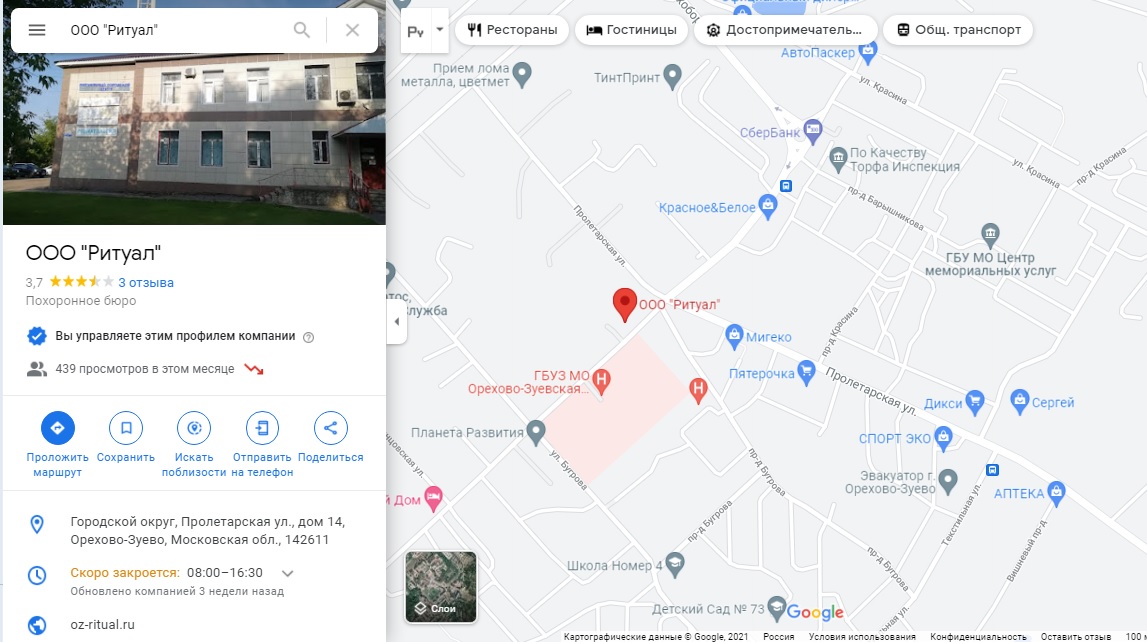
Task: Expand the opening hours chevron
Action: [287, 573]
